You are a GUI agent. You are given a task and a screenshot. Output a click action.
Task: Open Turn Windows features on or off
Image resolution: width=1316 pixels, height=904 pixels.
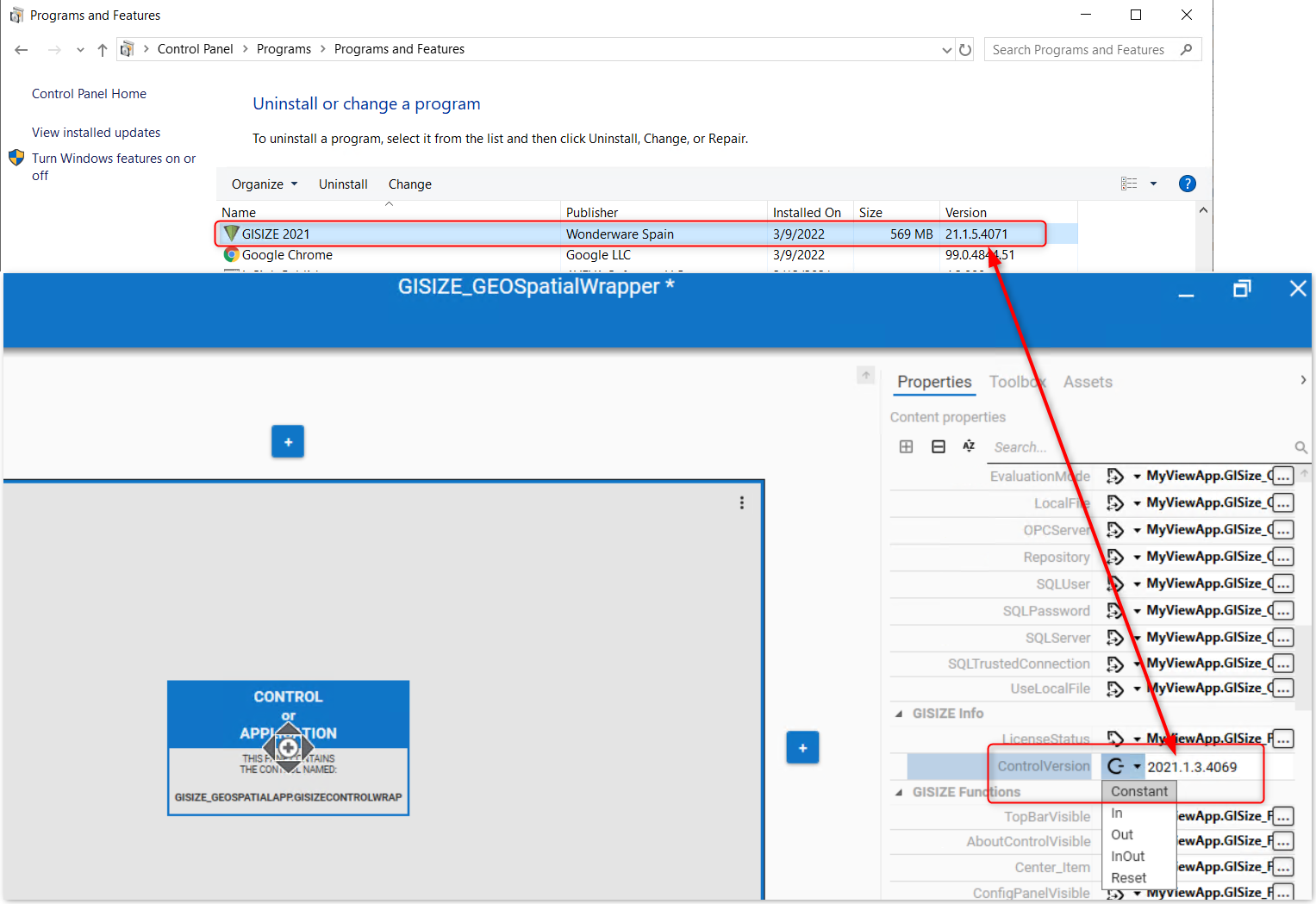click(x=114, y=167)
